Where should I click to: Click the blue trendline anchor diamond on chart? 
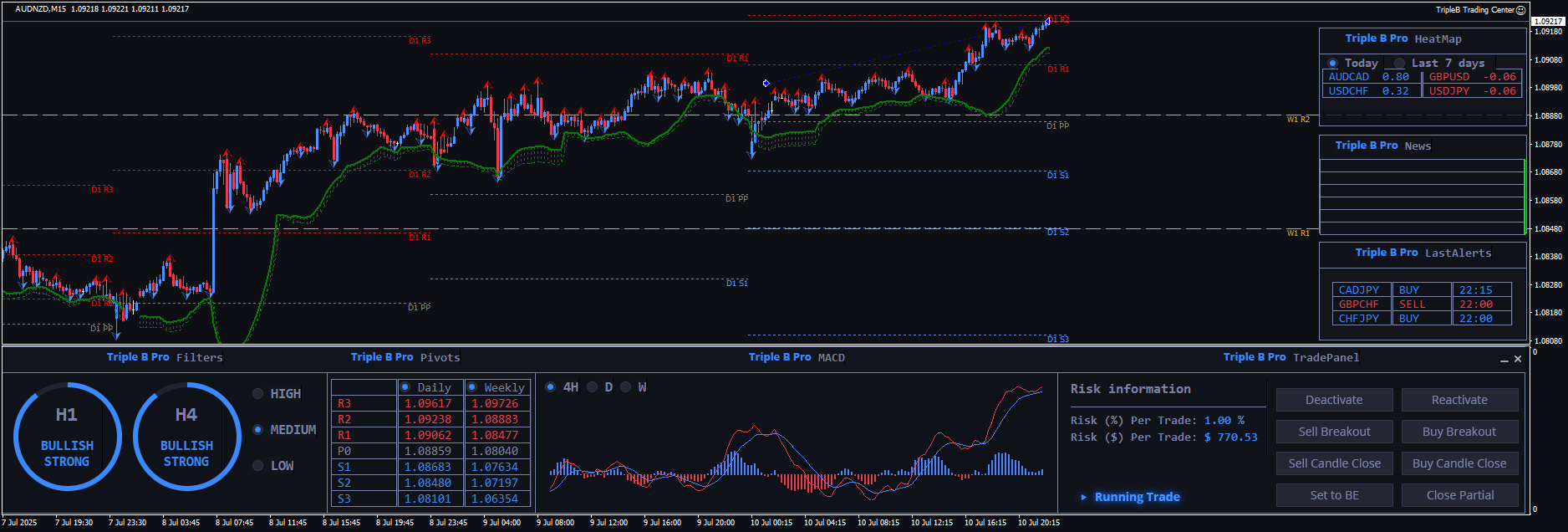[766, 83]
